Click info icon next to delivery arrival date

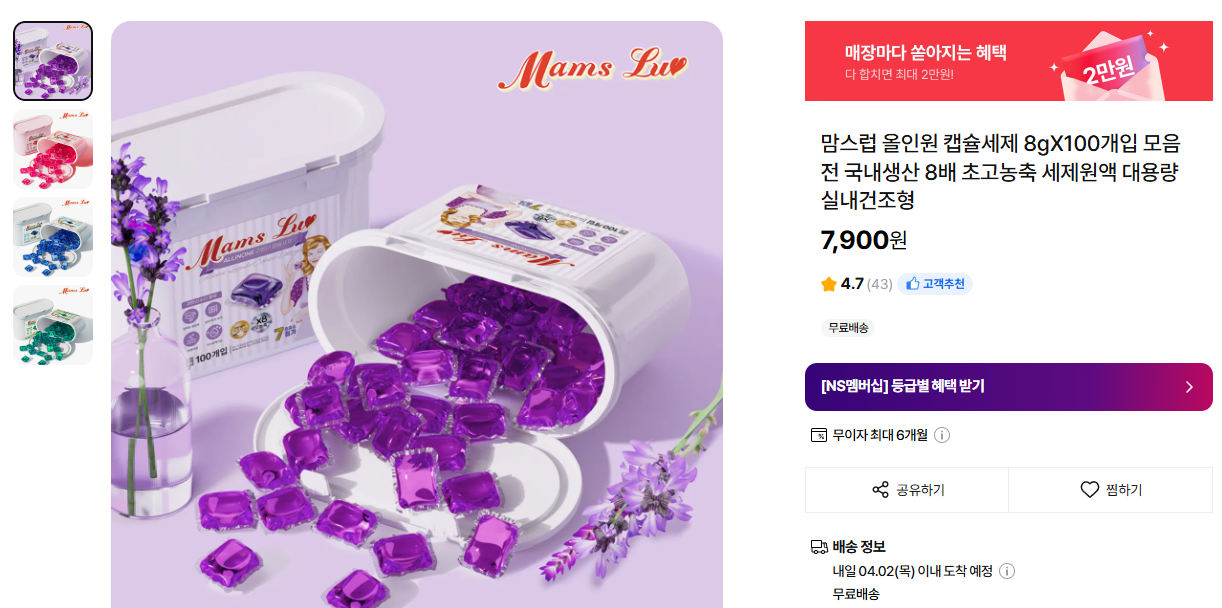pos(1007,571)
